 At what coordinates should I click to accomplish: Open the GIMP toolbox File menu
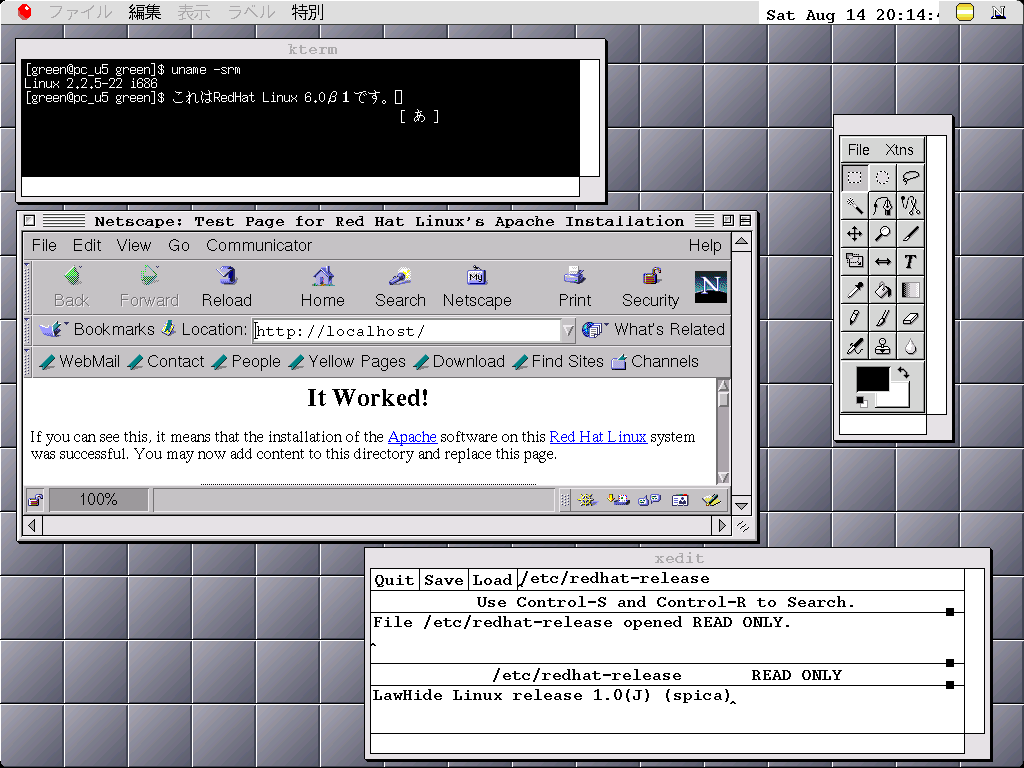tap(858, 150)
